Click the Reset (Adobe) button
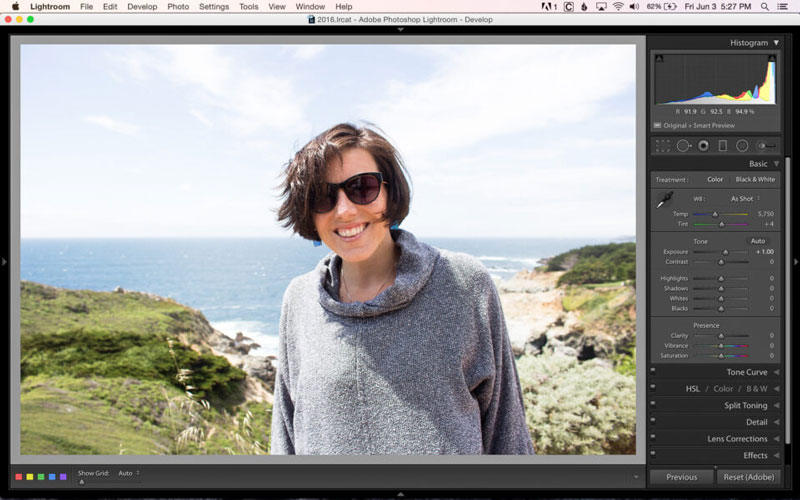Screen dimensions: 800x500 (748, 477)
